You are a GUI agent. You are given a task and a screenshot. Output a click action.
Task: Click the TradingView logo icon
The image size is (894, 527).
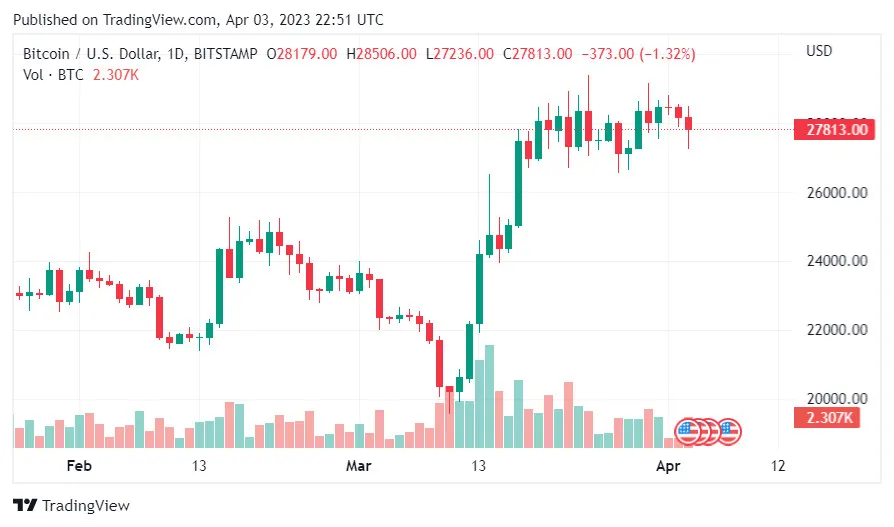point(26,506)
